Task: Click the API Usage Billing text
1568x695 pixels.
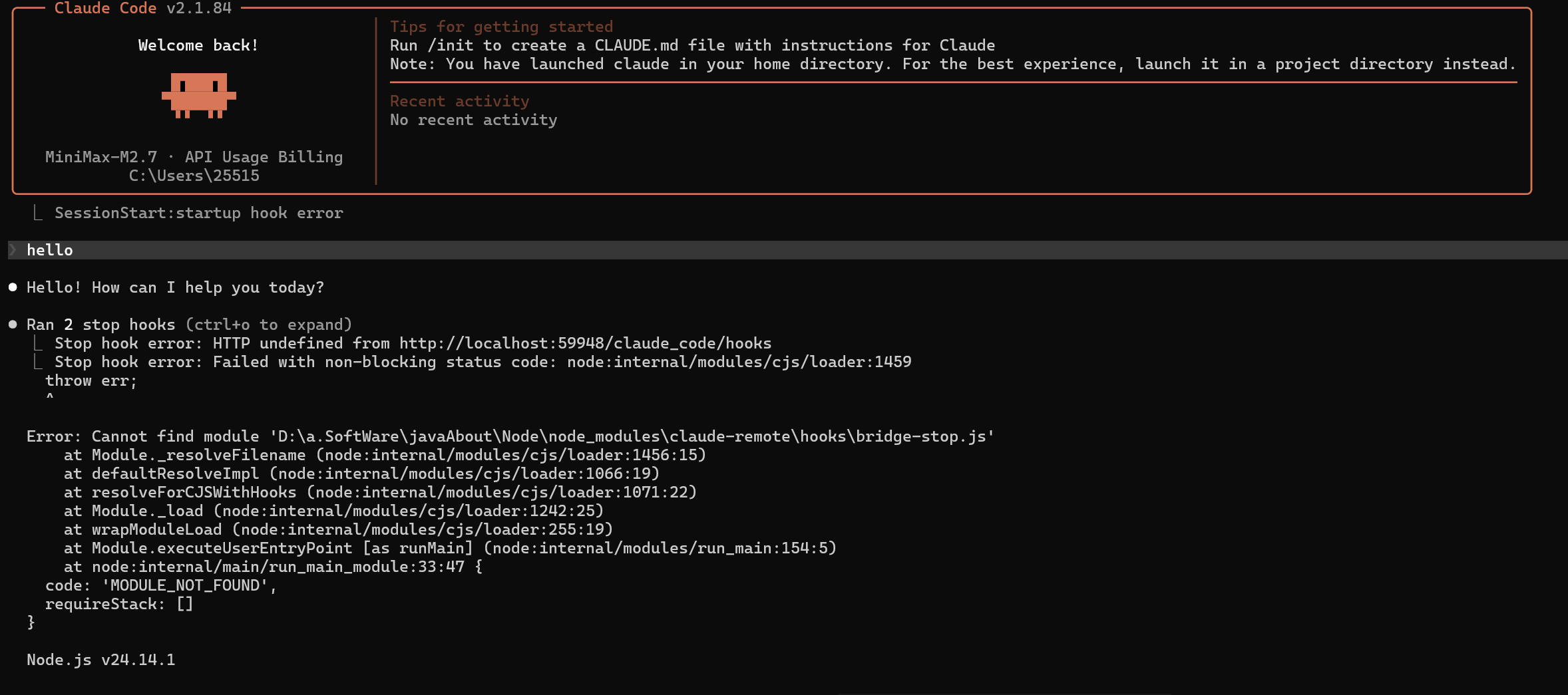Action: click(264, 157)
